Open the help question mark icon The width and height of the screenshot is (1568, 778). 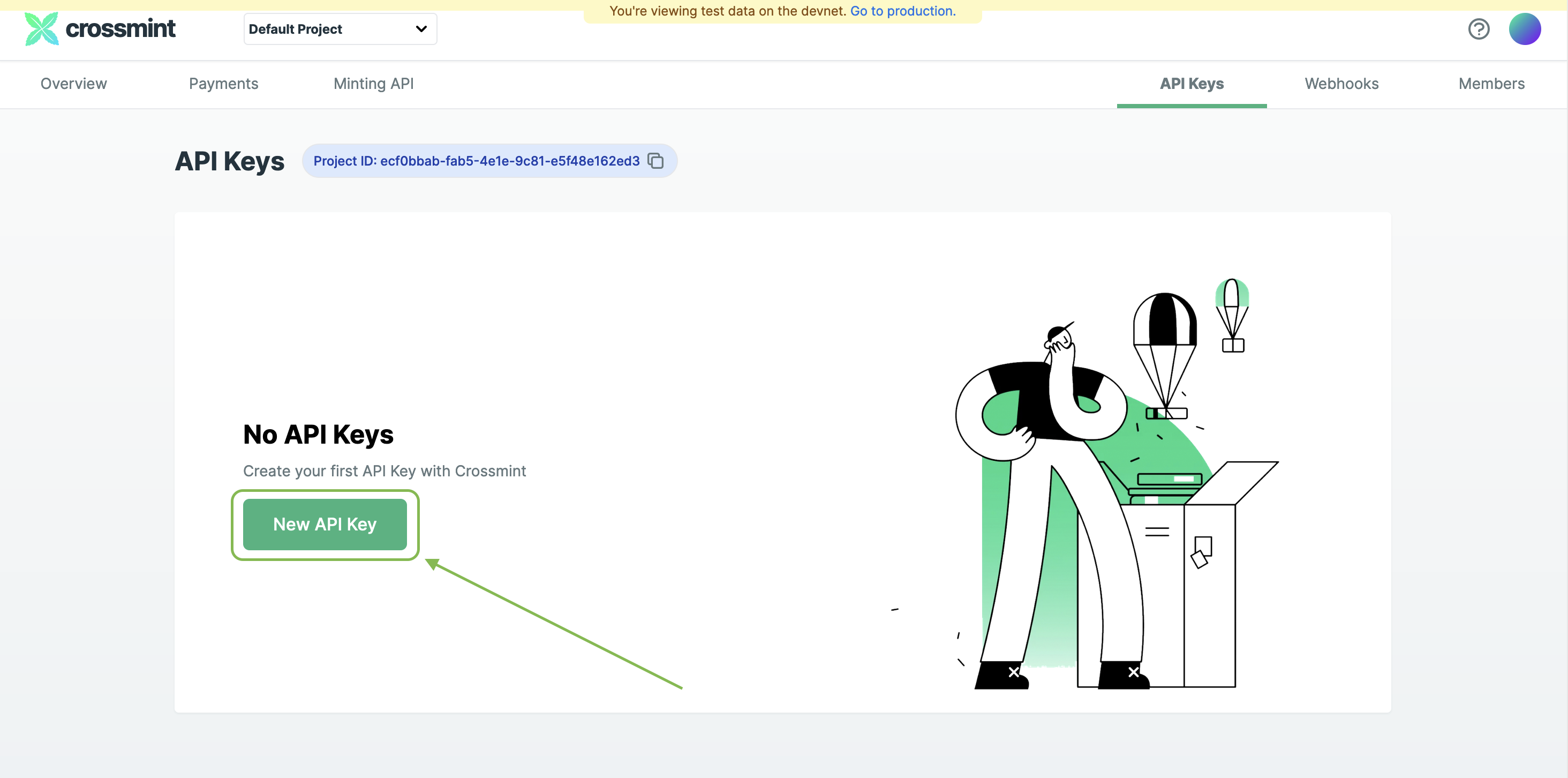pos(1479,28)
